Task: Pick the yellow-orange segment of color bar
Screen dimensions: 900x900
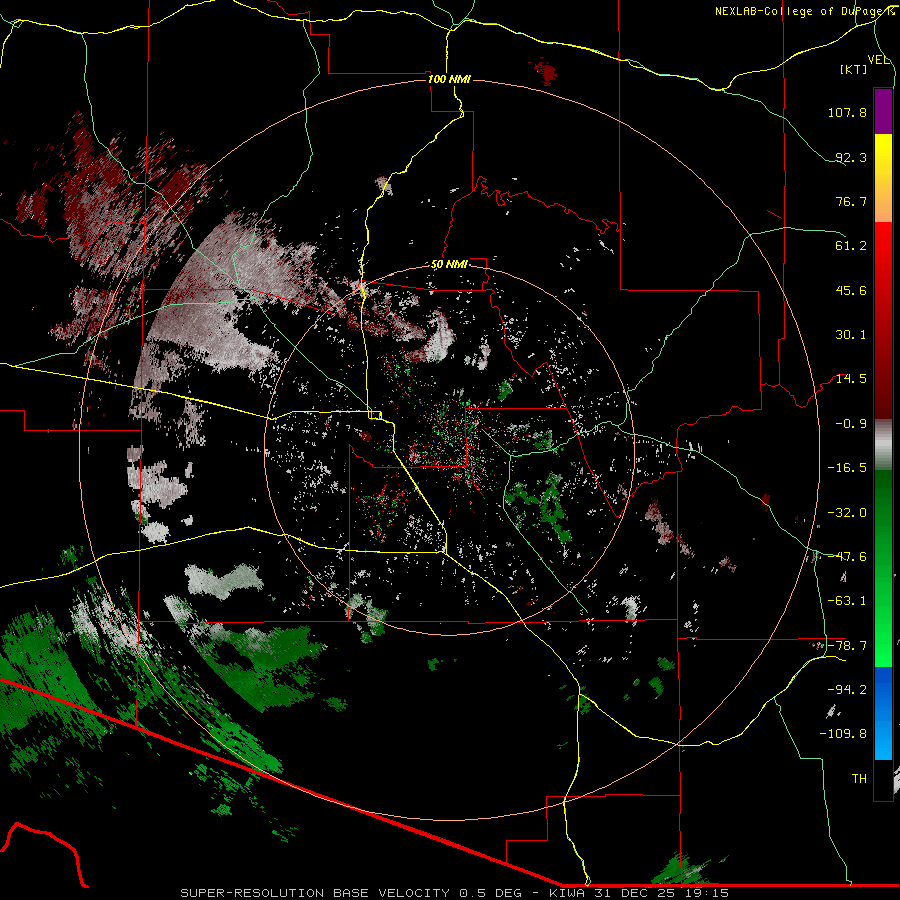Action: (x=883, y=178)
